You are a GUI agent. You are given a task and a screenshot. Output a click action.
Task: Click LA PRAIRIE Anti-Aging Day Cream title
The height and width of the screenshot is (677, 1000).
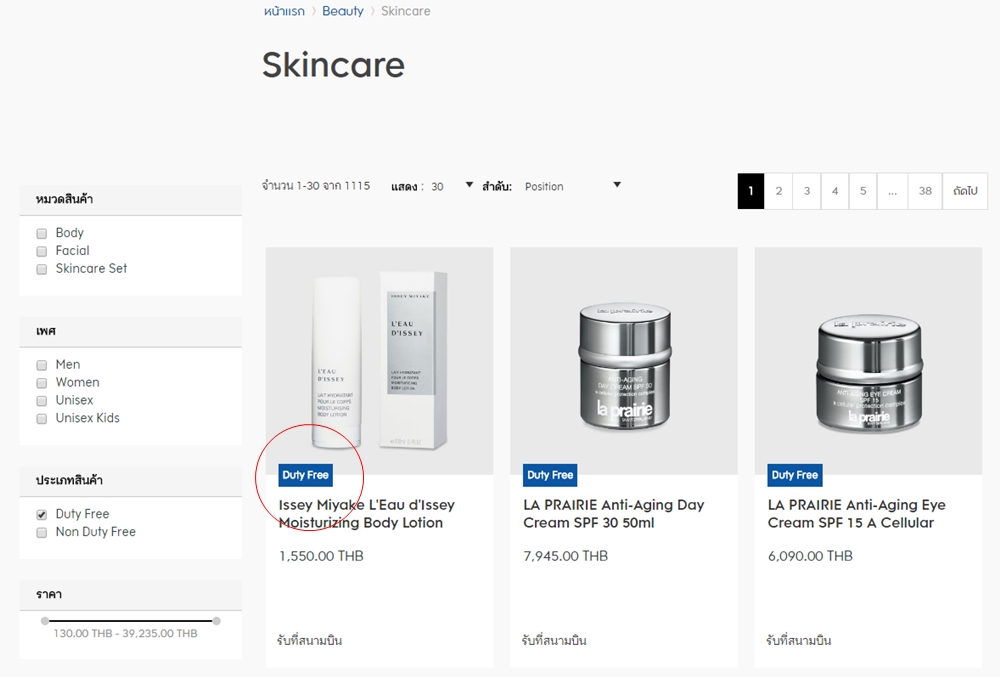pyautogui.click(x=614, y=514)
